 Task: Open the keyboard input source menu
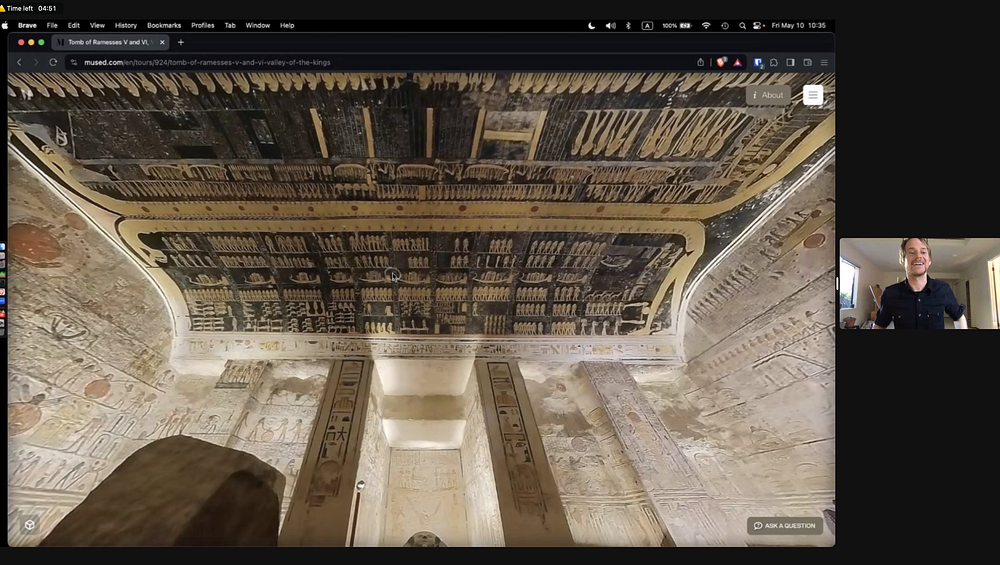pos(647,26)
